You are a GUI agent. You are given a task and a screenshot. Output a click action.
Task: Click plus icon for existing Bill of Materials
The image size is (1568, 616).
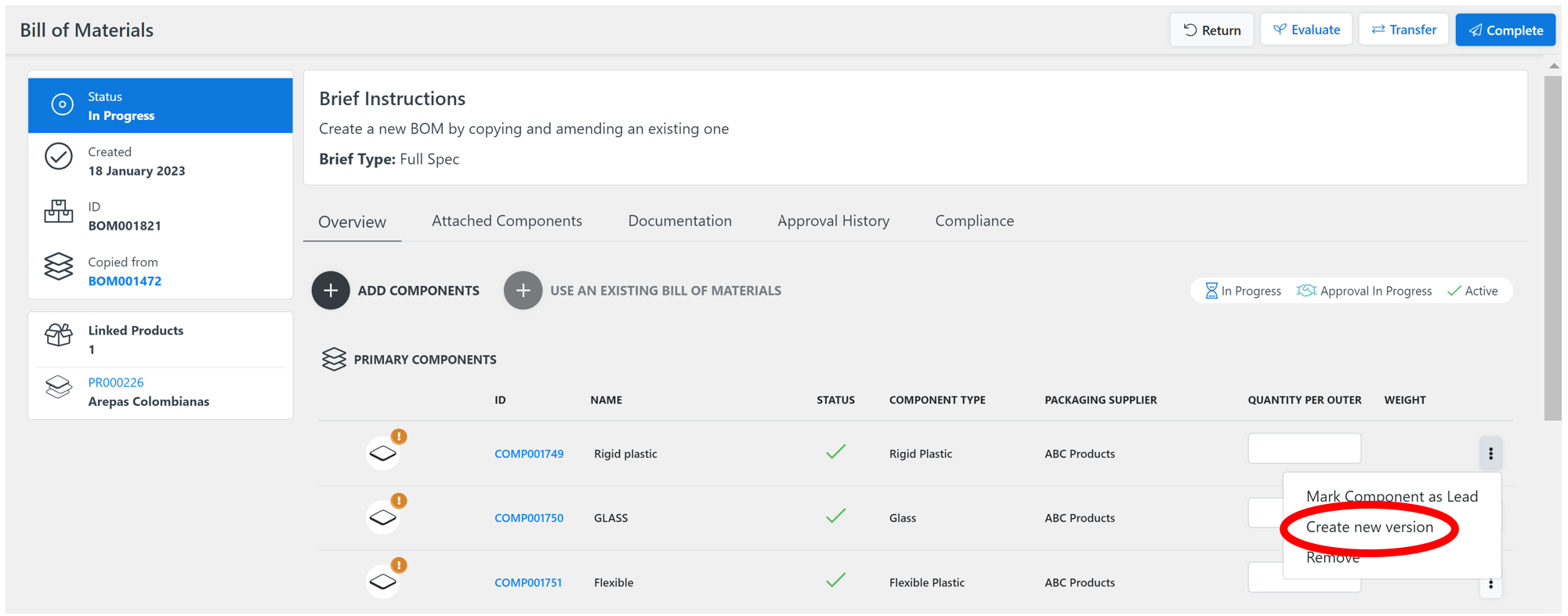pos(523,291)
